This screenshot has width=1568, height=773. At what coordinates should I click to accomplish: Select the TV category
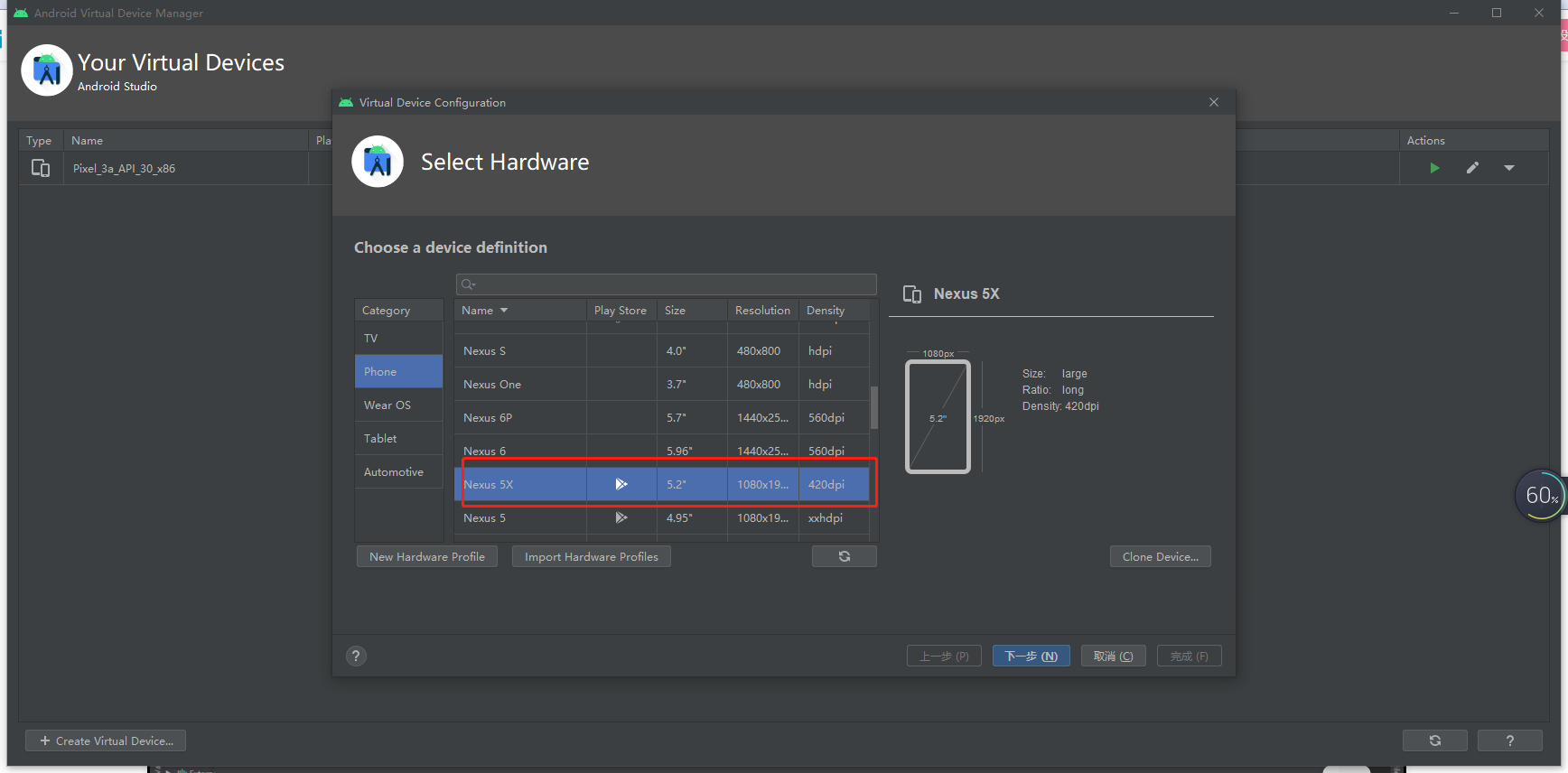pos(398,339)
